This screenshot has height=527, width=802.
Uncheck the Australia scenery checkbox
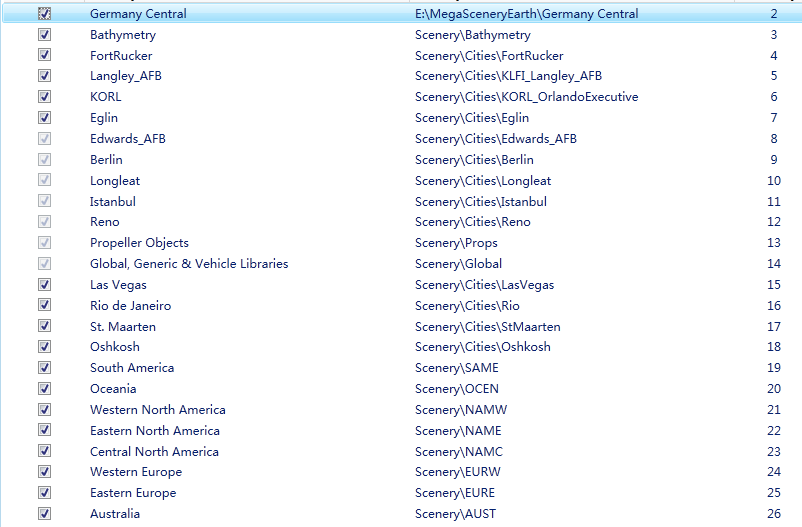pos(44,514)
